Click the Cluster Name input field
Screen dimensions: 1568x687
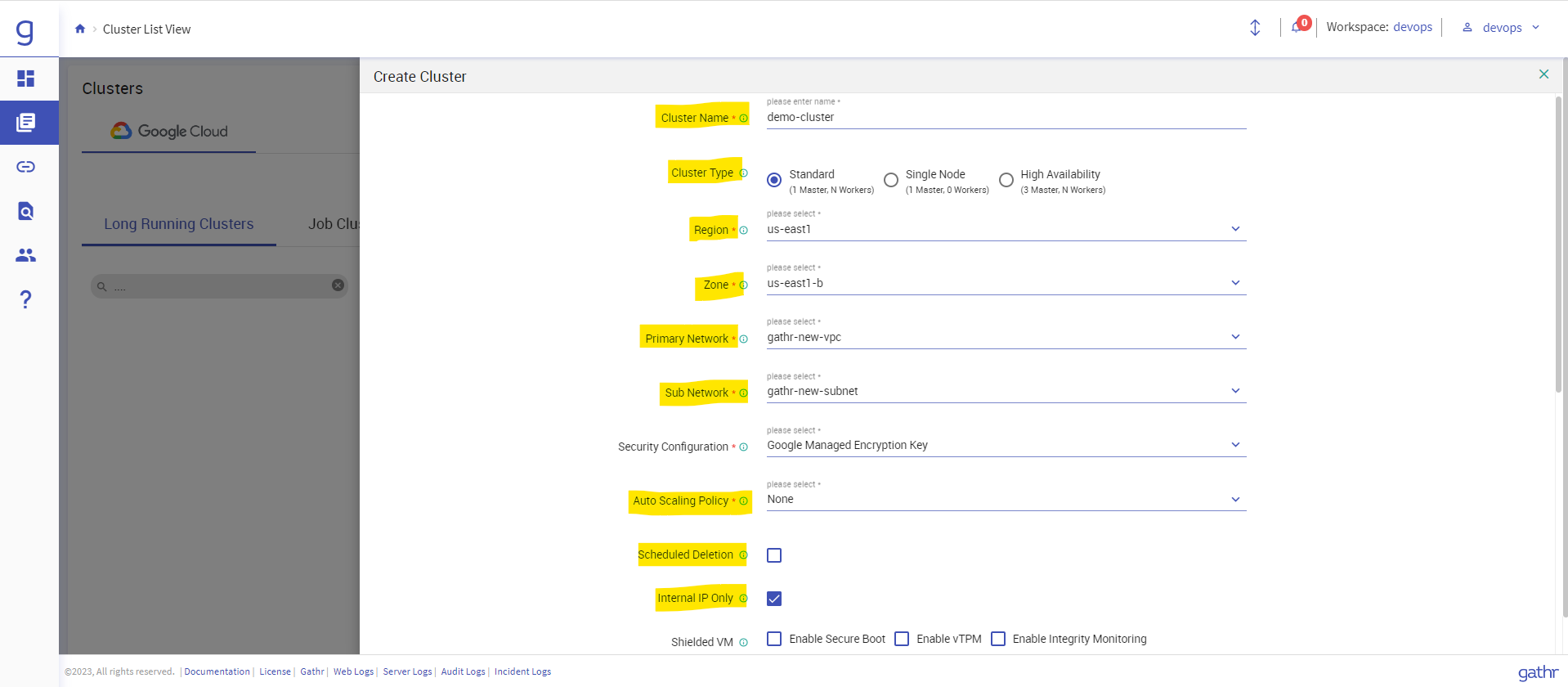(1006, 117)
